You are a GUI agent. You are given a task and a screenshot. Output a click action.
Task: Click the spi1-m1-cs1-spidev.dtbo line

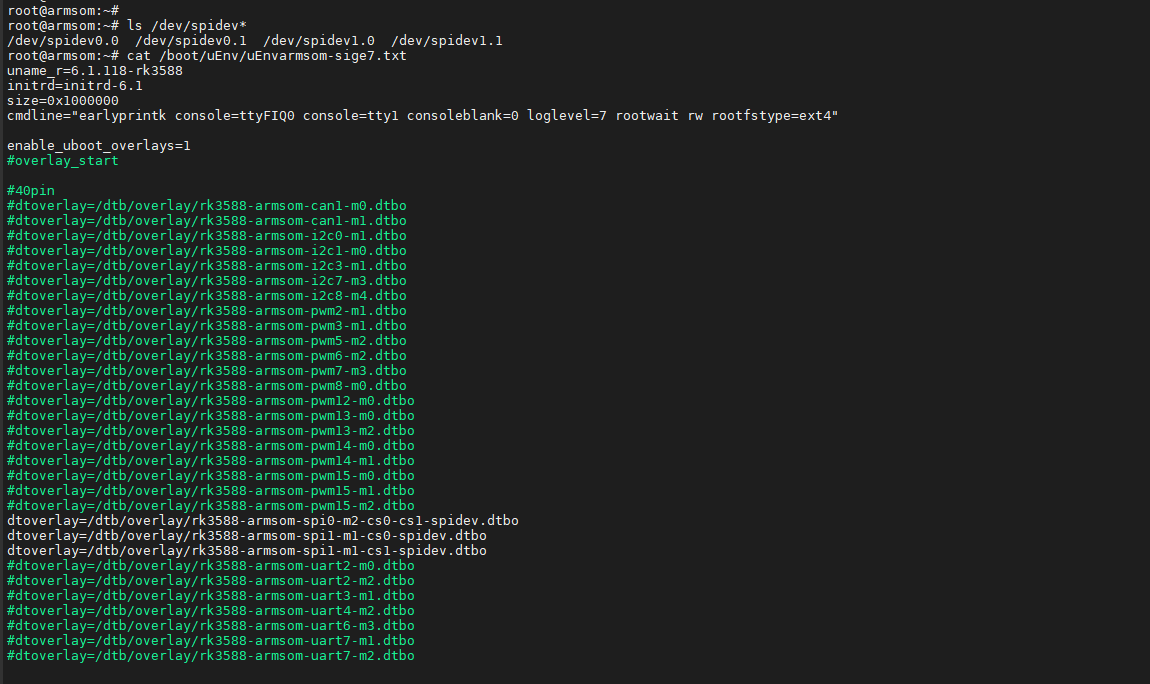[247, 551]
